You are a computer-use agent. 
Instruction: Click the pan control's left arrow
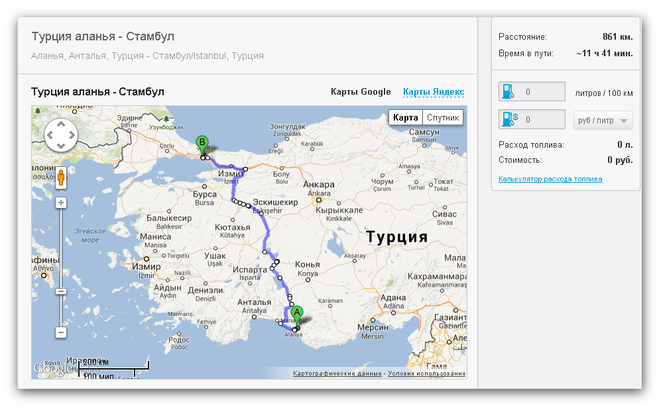coord(48,135)
